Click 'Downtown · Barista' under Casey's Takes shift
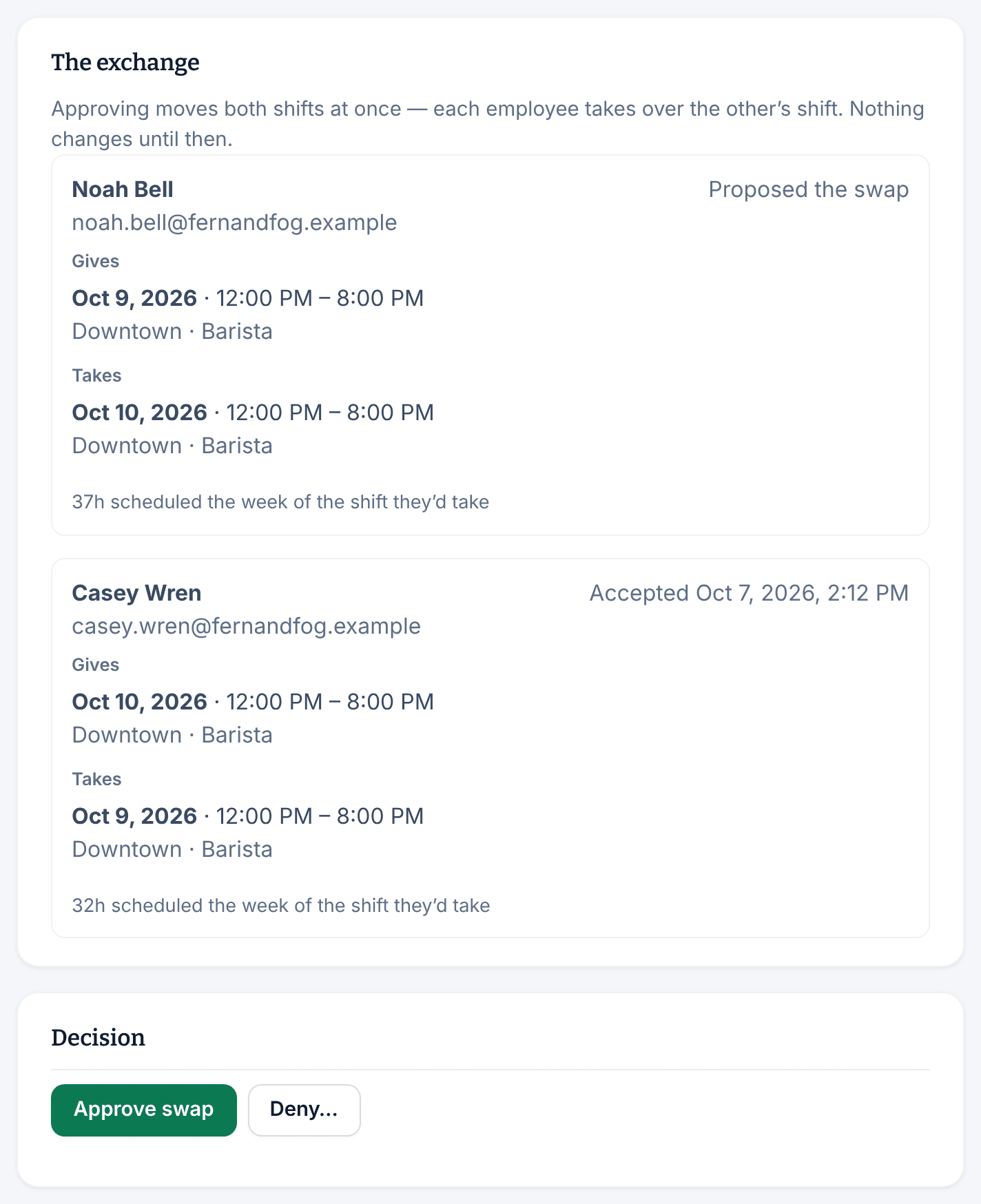Screen dimensions: 981x1204 pyautogui.click(x=172, y=849)
